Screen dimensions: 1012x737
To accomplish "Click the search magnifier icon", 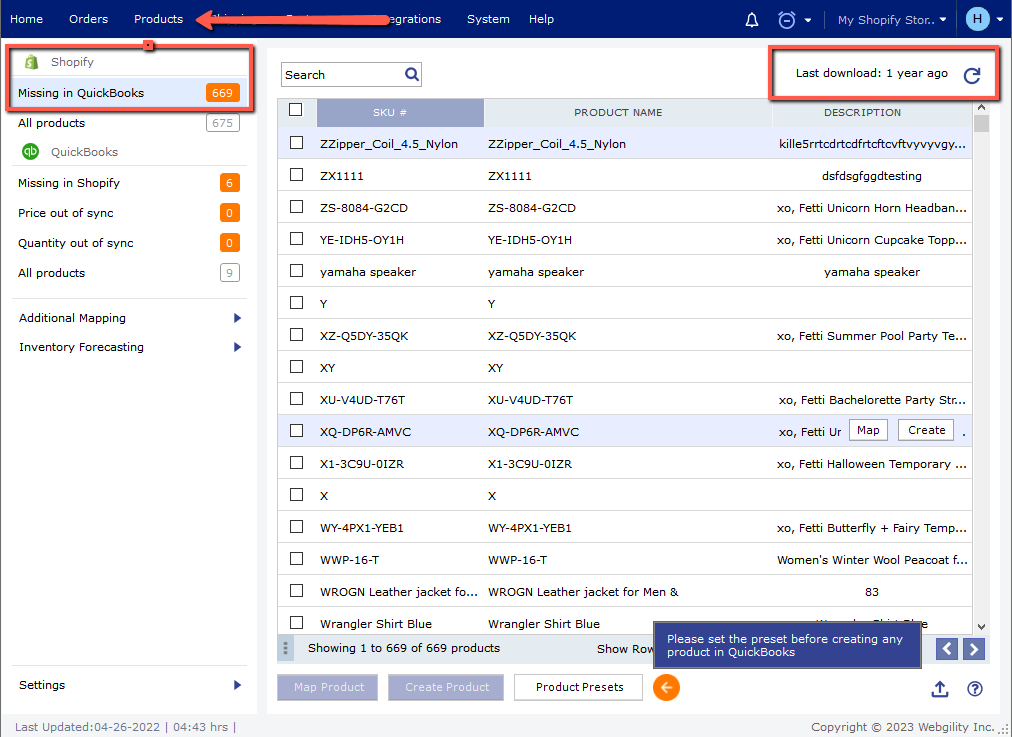I will [412, 74].
